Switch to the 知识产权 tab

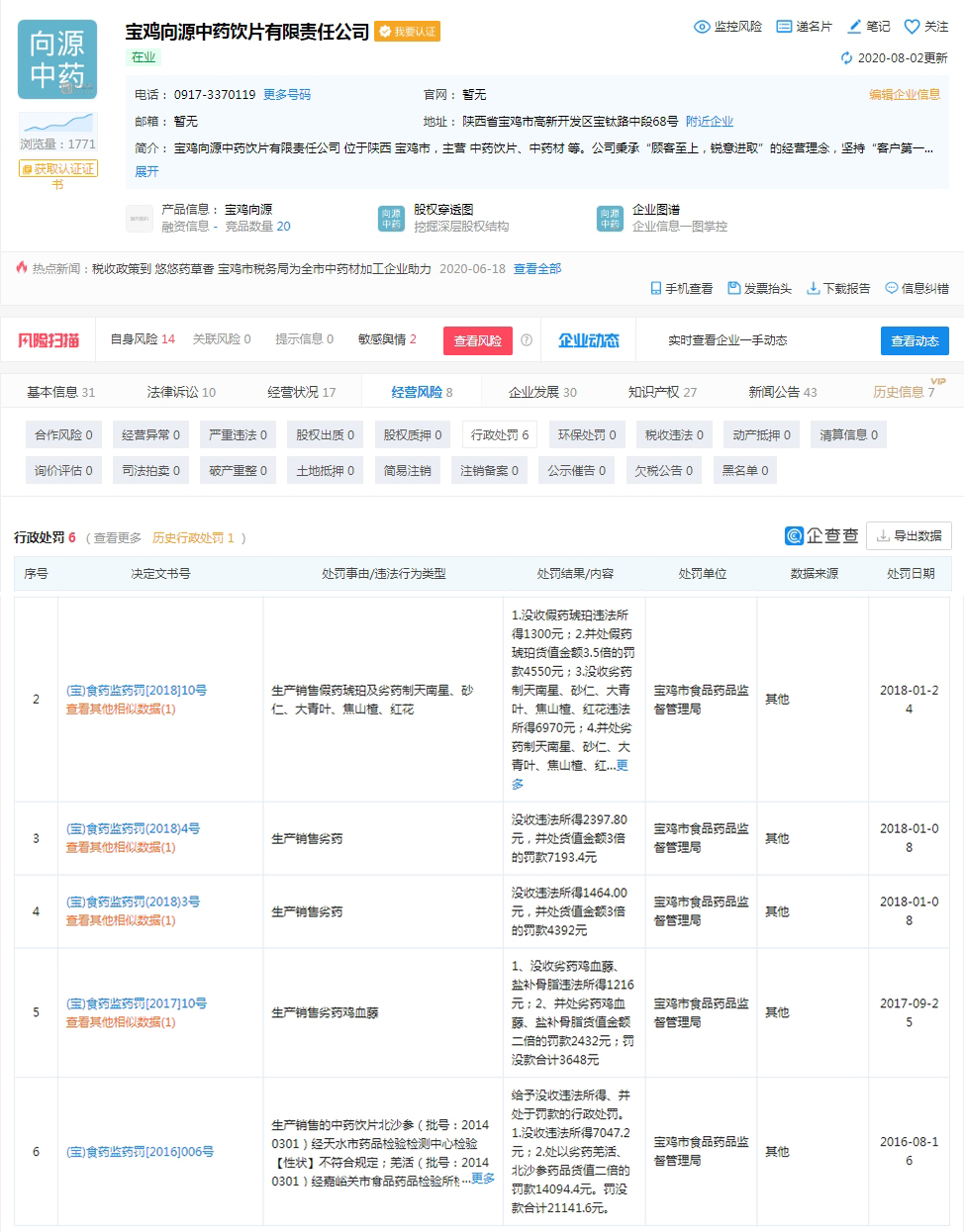point(649,391)
